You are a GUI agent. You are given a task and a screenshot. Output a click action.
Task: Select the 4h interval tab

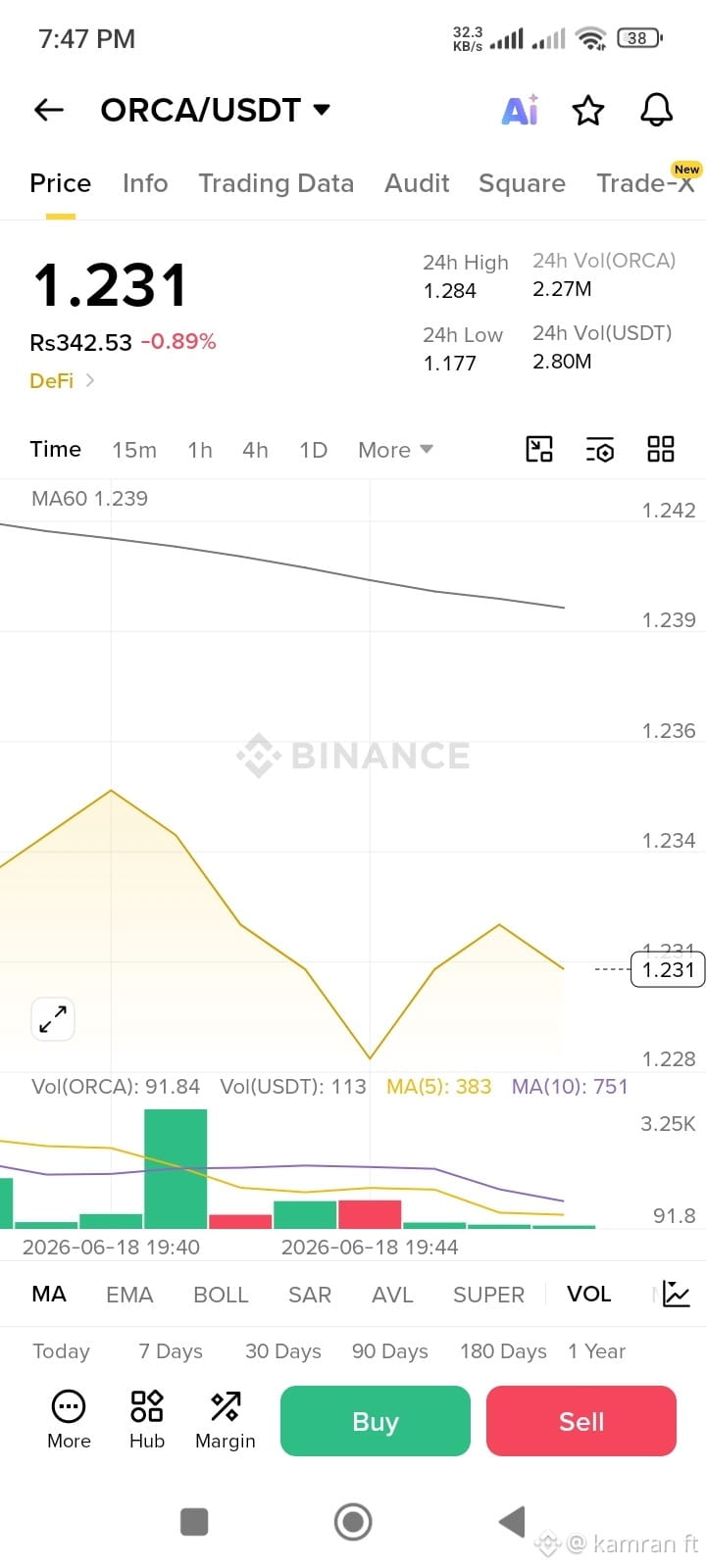coord(255,450)
